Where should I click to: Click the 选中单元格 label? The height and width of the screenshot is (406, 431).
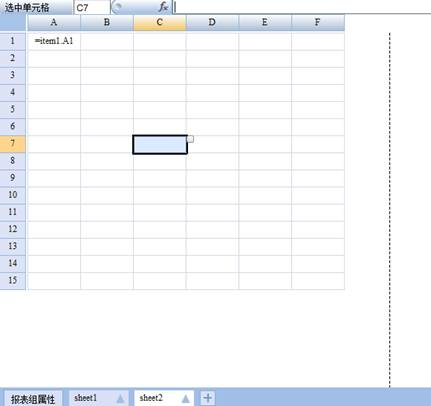(27, 7)
